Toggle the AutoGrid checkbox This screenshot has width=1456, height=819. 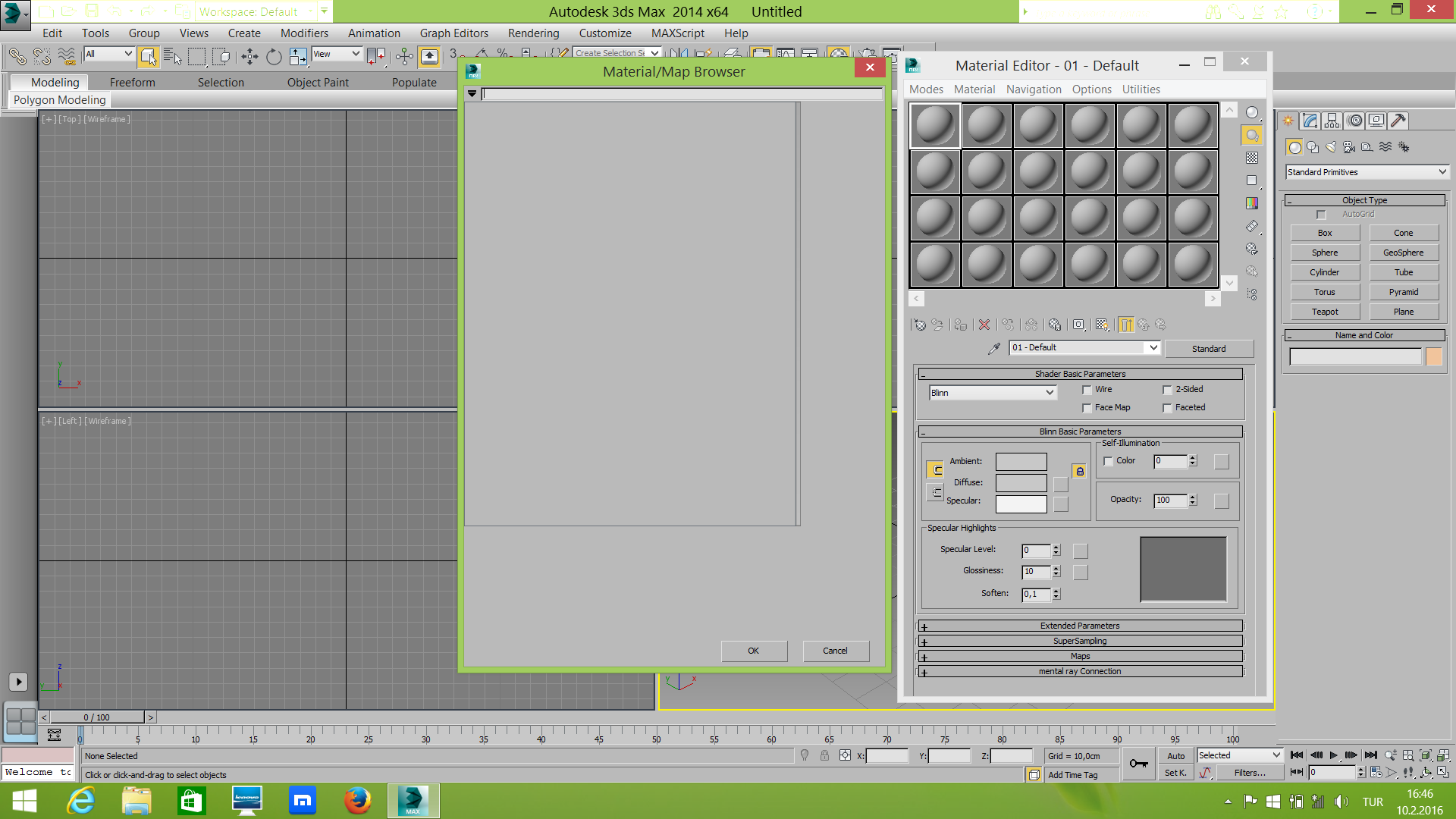[1321, 215]
